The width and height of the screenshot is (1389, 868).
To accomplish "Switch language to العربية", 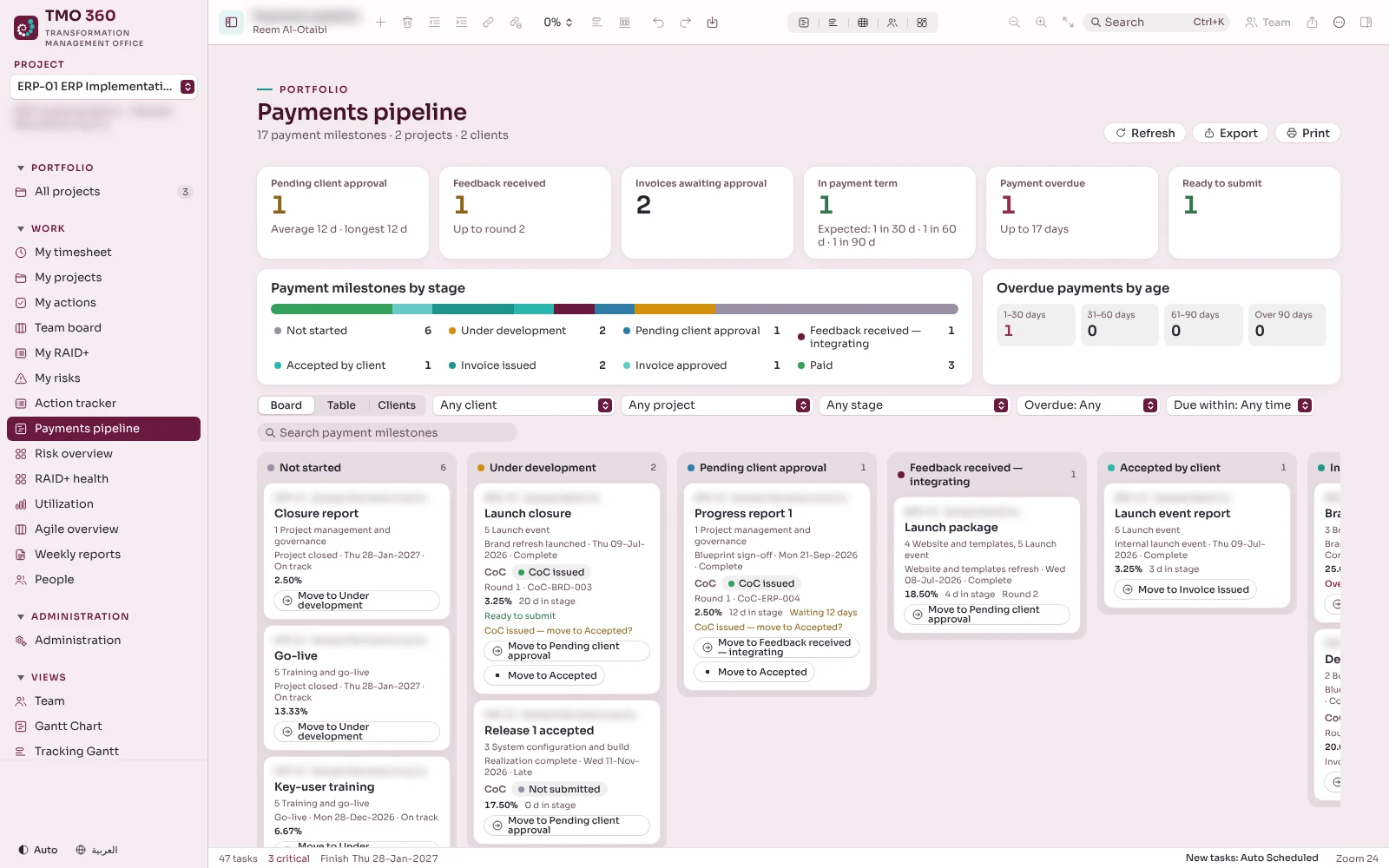I will pos(96,850).
